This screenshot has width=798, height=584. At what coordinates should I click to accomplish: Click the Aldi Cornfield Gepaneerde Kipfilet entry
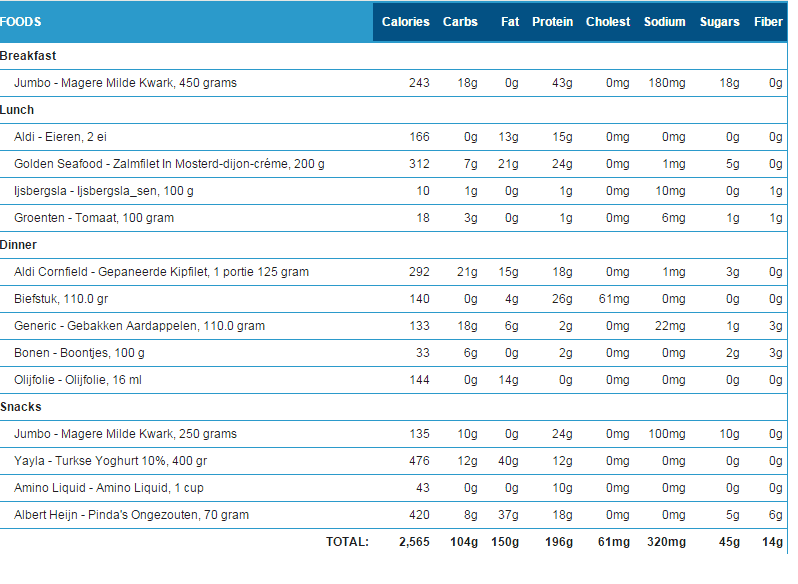[161, 272]
